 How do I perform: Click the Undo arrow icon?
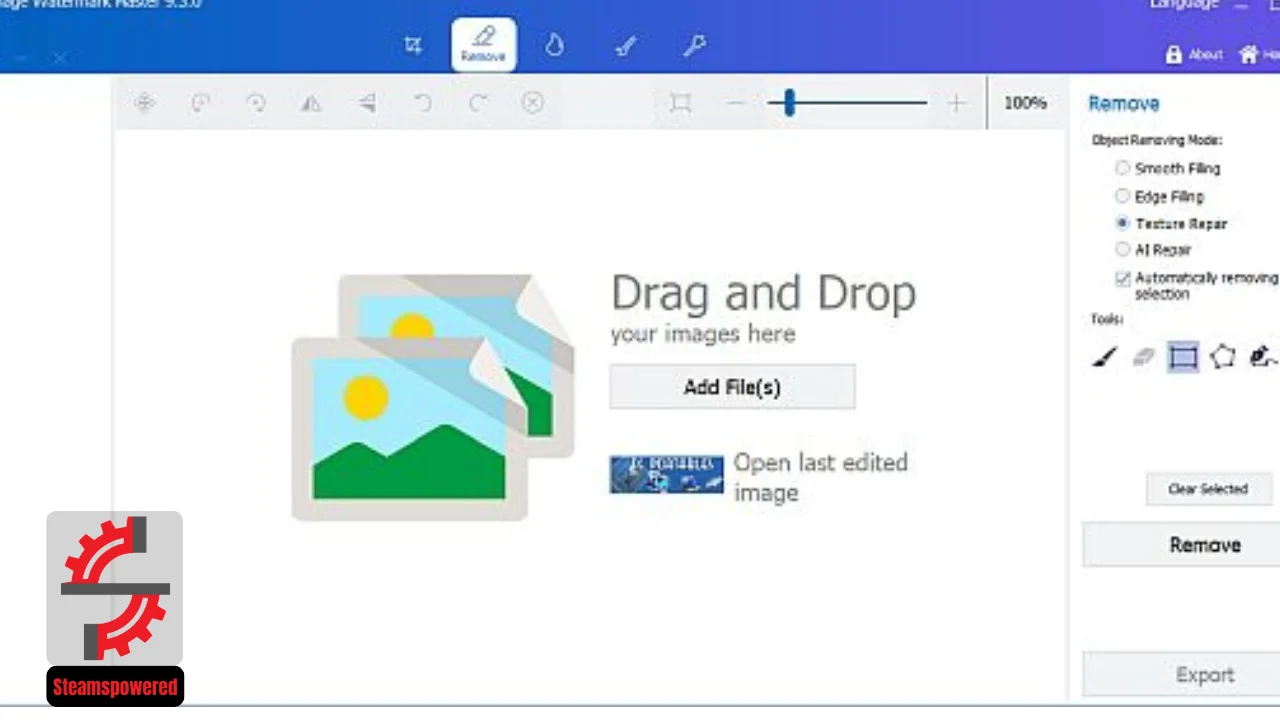[x=423, y=102]
